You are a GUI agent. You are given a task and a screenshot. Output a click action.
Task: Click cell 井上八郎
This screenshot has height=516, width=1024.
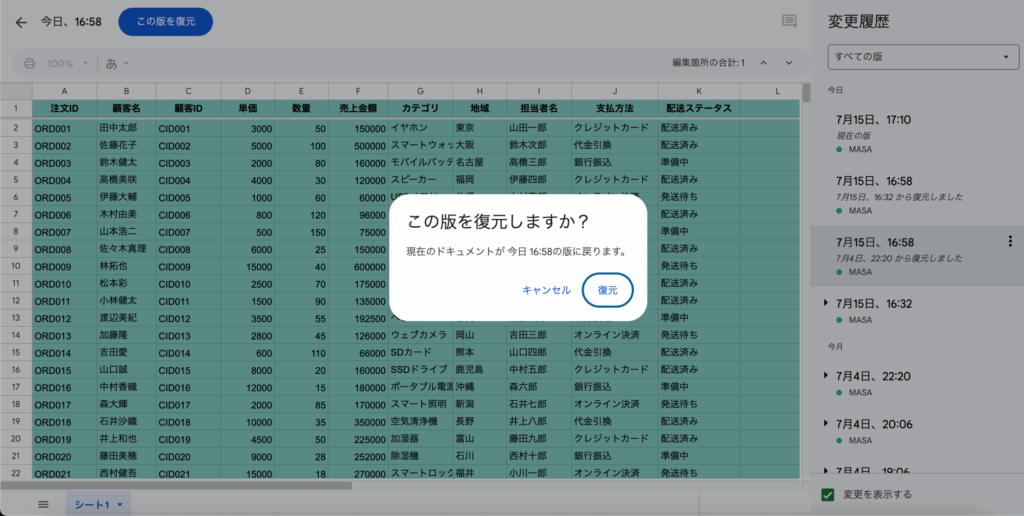click(538, 421)
